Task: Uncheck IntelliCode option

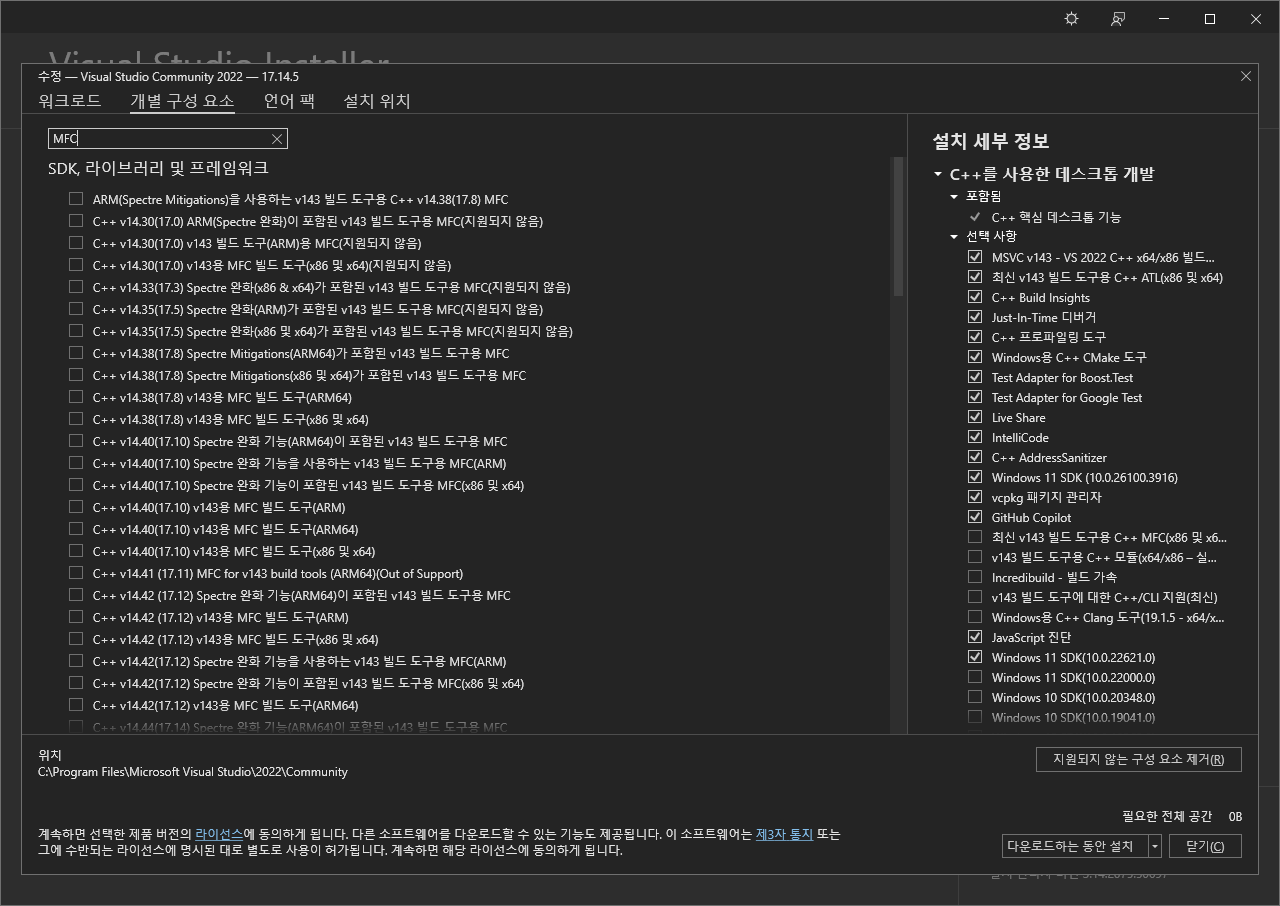Action: point(975,437)
